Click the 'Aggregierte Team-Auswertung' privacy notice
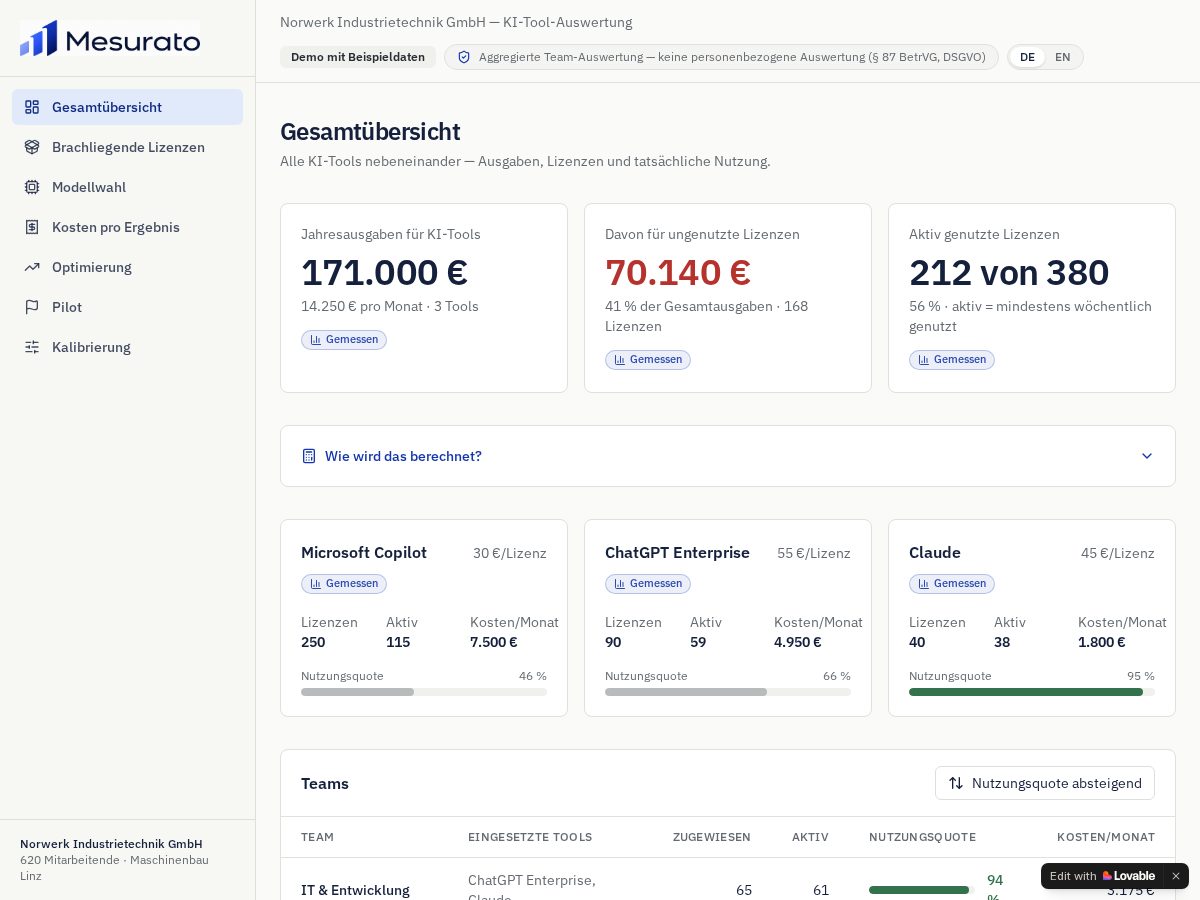 tap(721, 57)
